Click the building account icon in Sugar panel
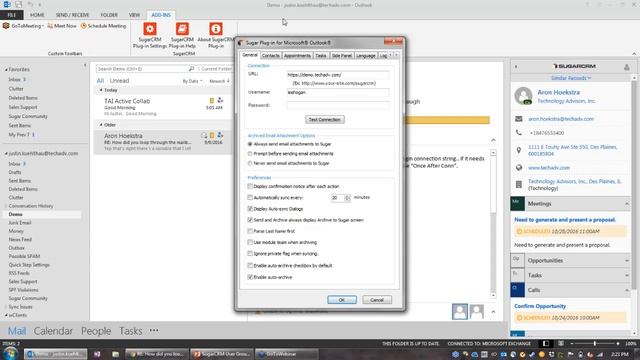This screenshot has height=360, width=640. (x=518, y=184)
